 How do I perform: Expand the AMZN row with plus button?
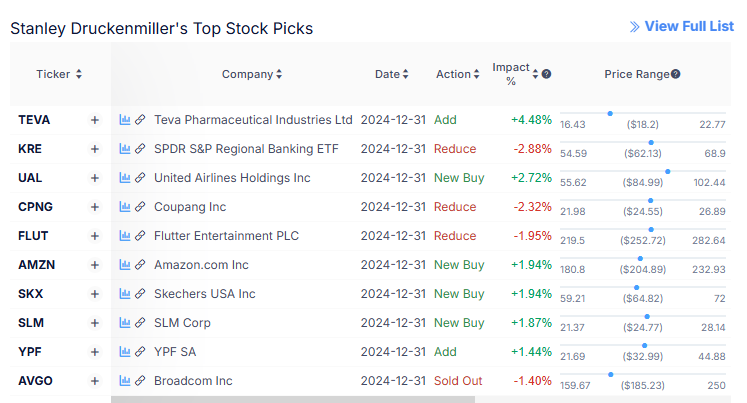click(95, 265)
